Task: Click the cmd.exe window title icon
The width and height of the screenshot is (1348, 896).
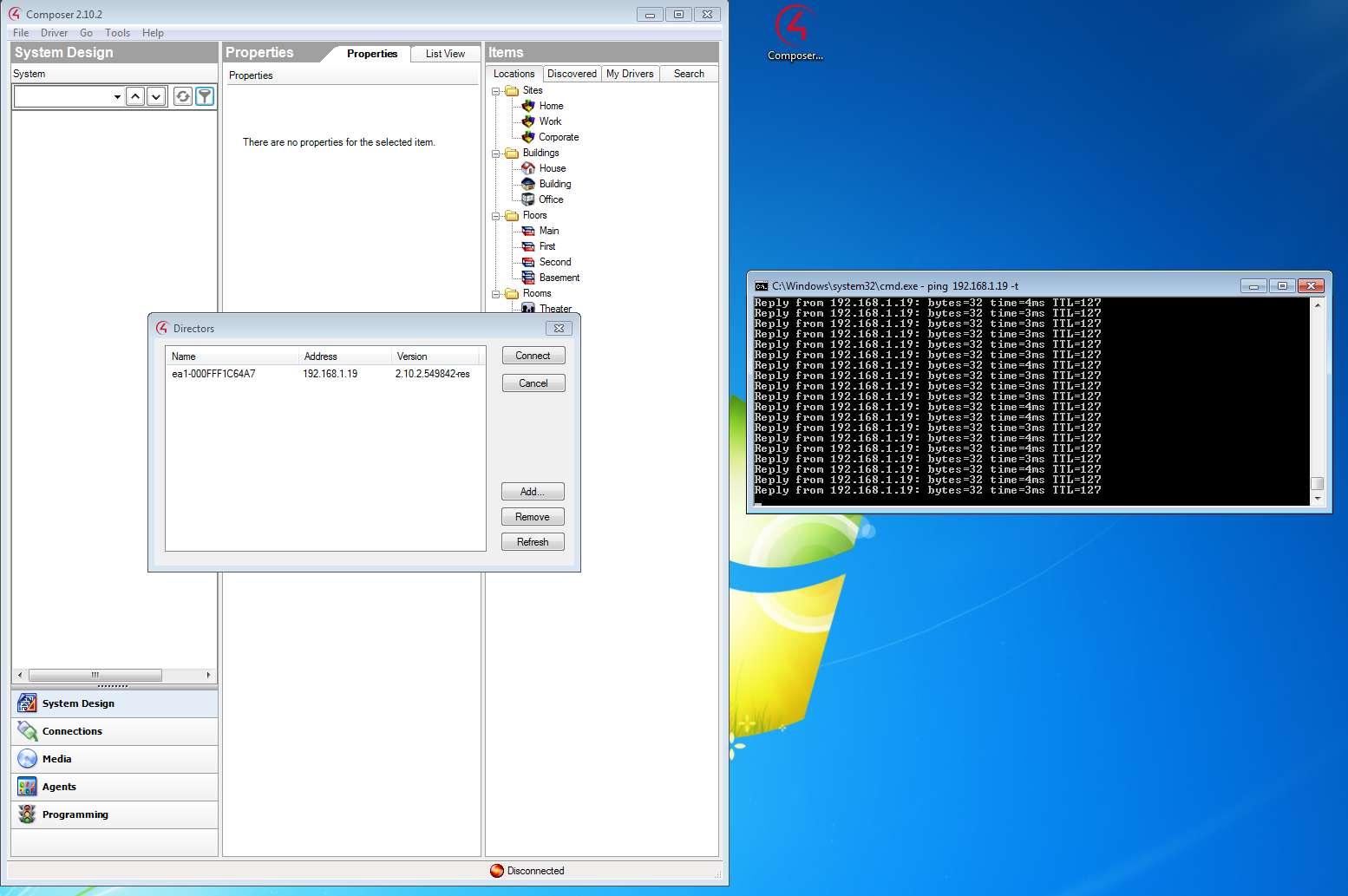Action: pos(761,286)
